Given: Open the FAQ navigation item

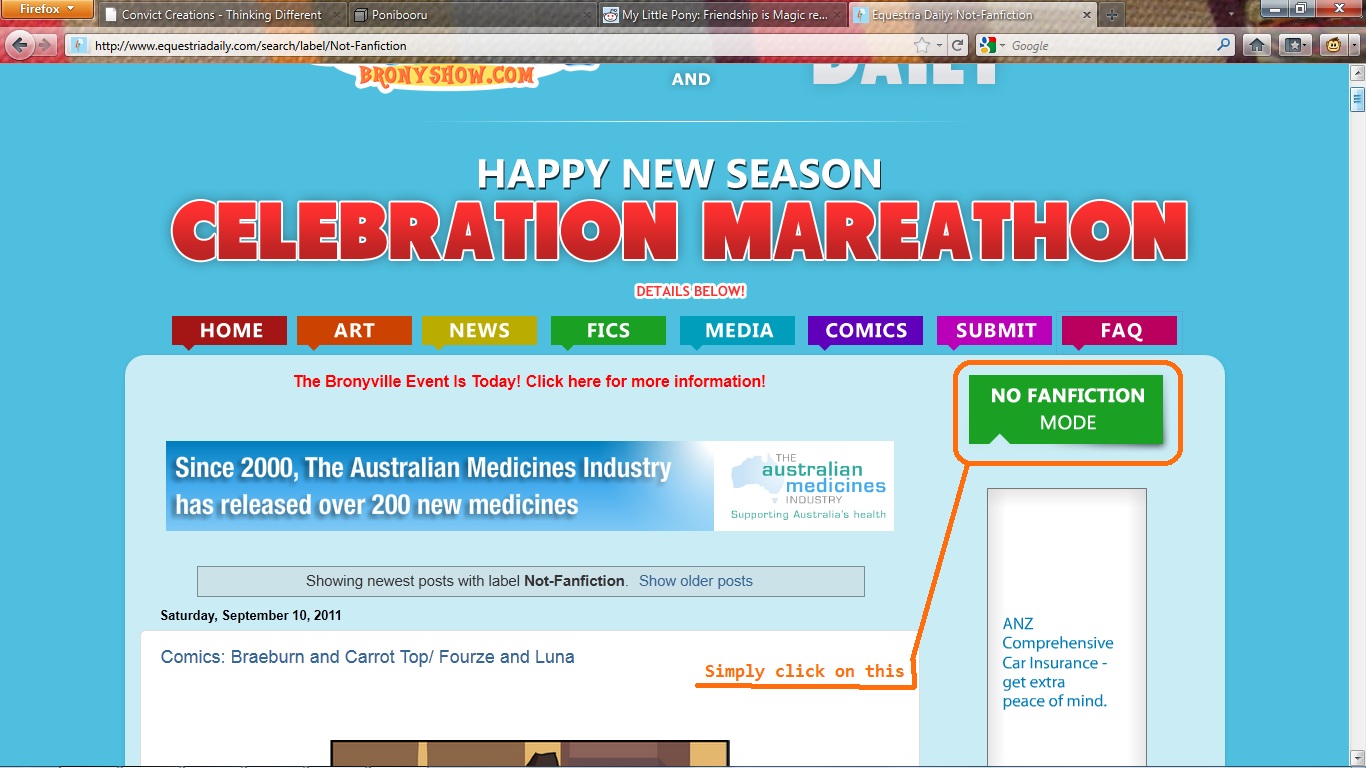Looking at the screenshot, I should point(1120,331).
